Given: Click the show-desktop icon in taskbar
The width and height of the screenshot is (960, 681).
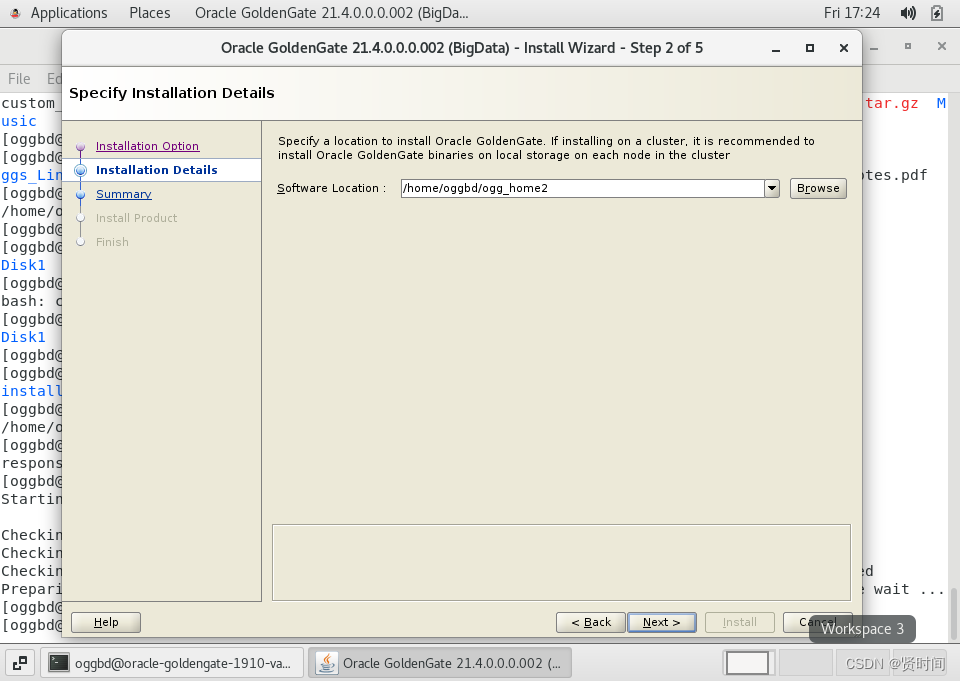Looking at the screenshot, I should point(20,663).
